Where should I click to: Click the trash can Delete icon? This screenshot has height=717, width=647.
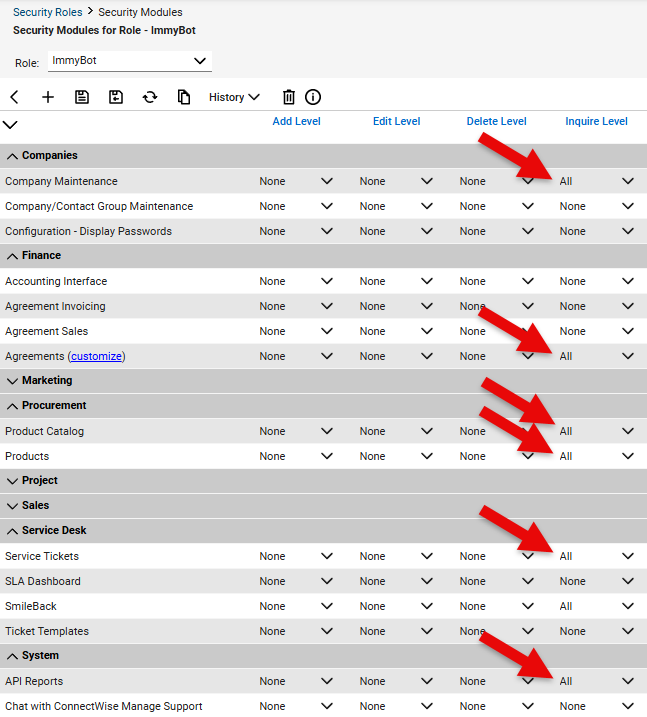289,97
